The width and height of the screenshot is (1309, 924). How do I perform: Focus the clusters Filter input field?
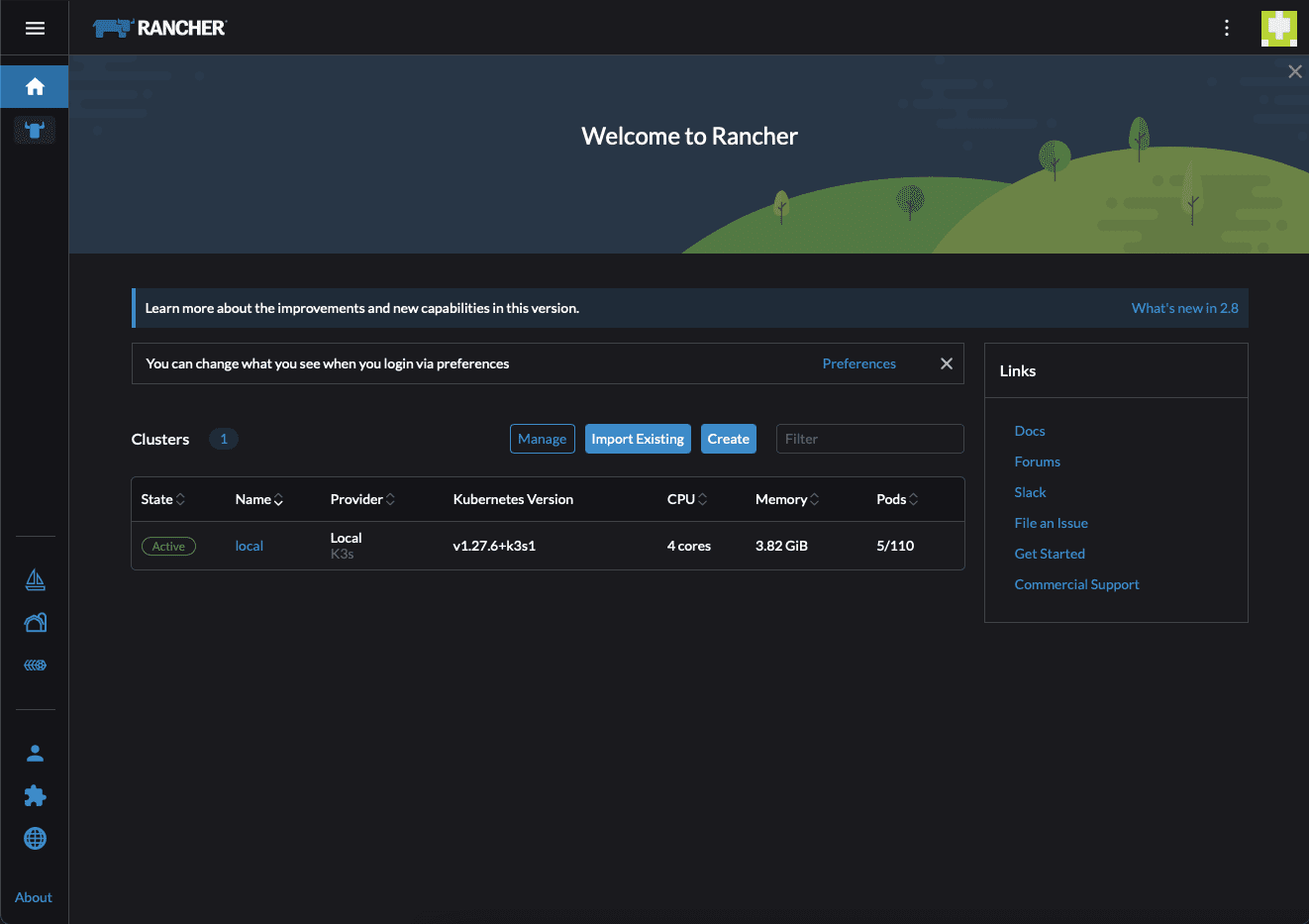click(x=869, y=439)
